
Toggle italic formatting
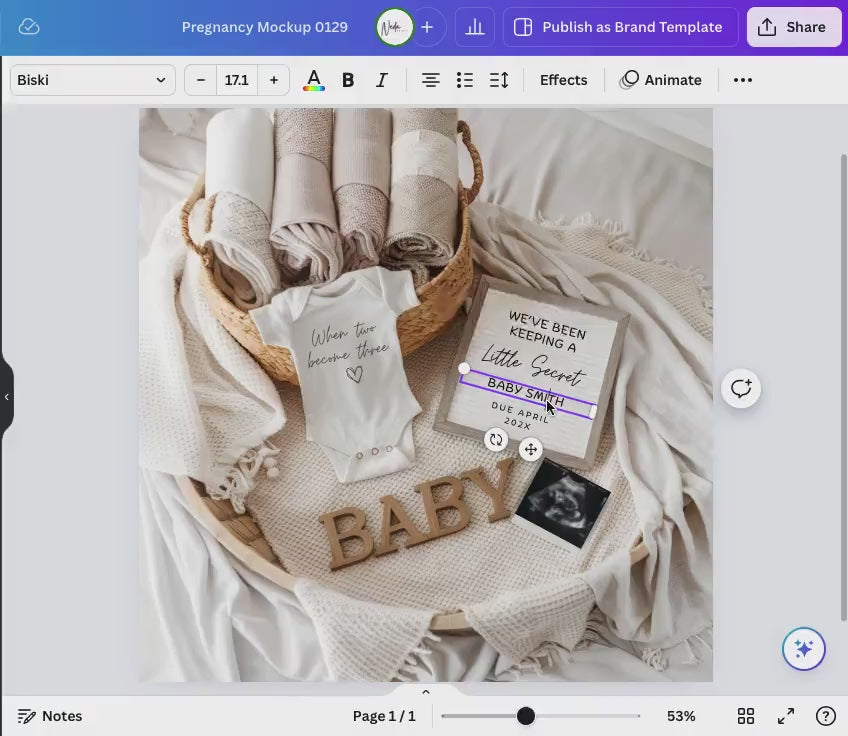[x=381, y=80]
